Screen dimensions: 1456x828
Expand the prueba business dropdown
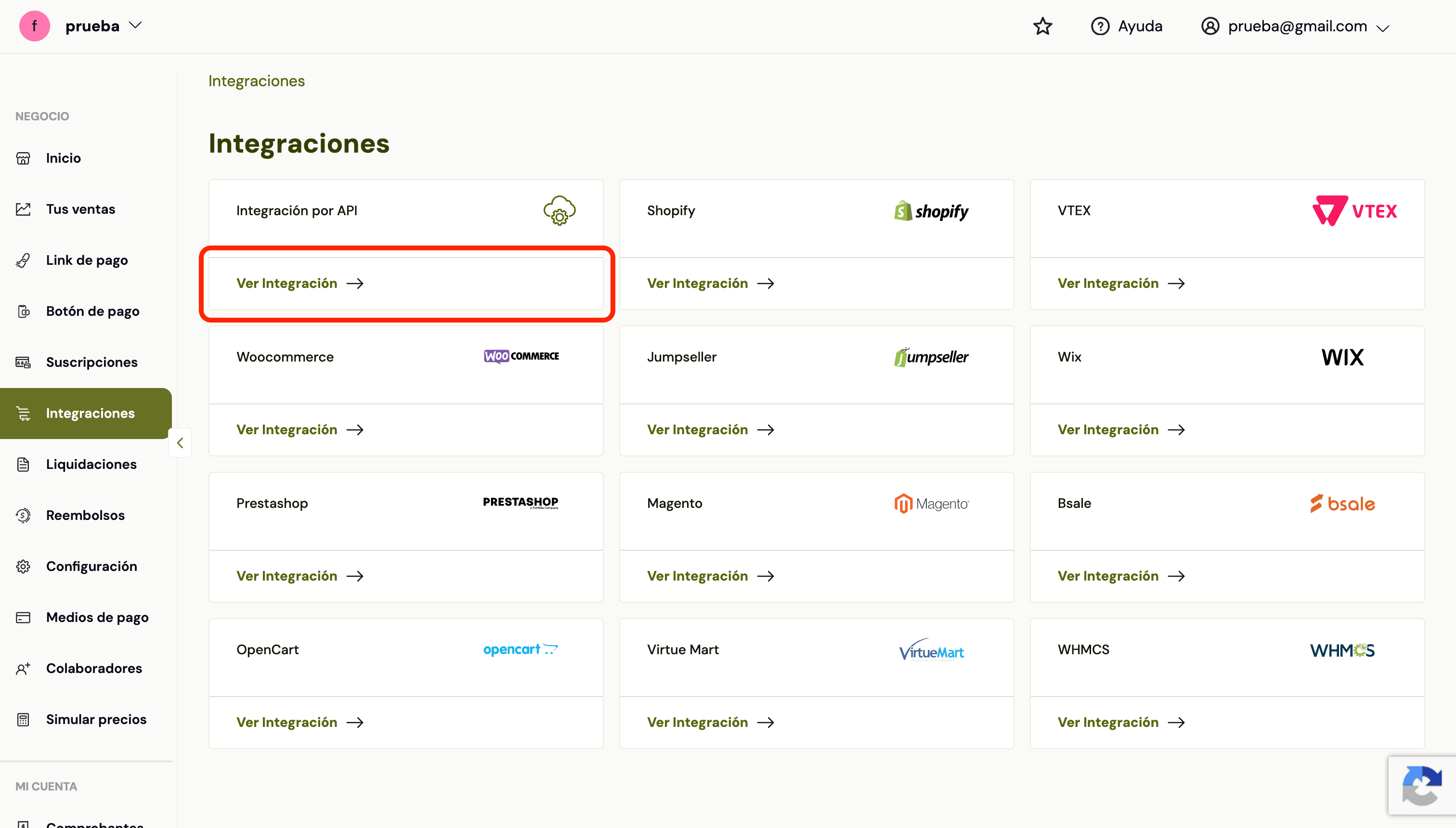[x=104, y=26]
